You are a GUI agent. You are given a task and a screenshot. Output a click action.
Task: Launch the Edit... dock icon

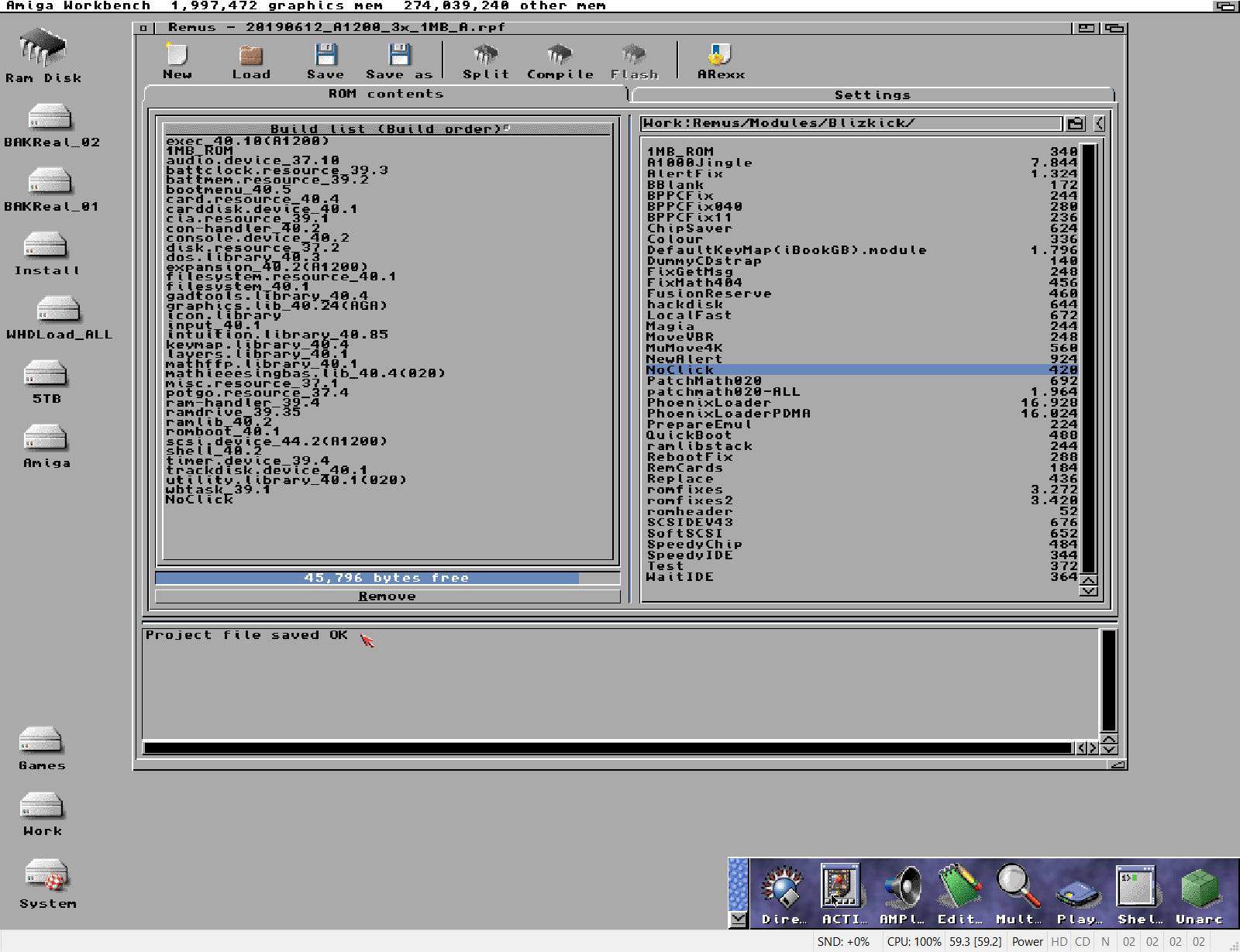tap(959, 894)
